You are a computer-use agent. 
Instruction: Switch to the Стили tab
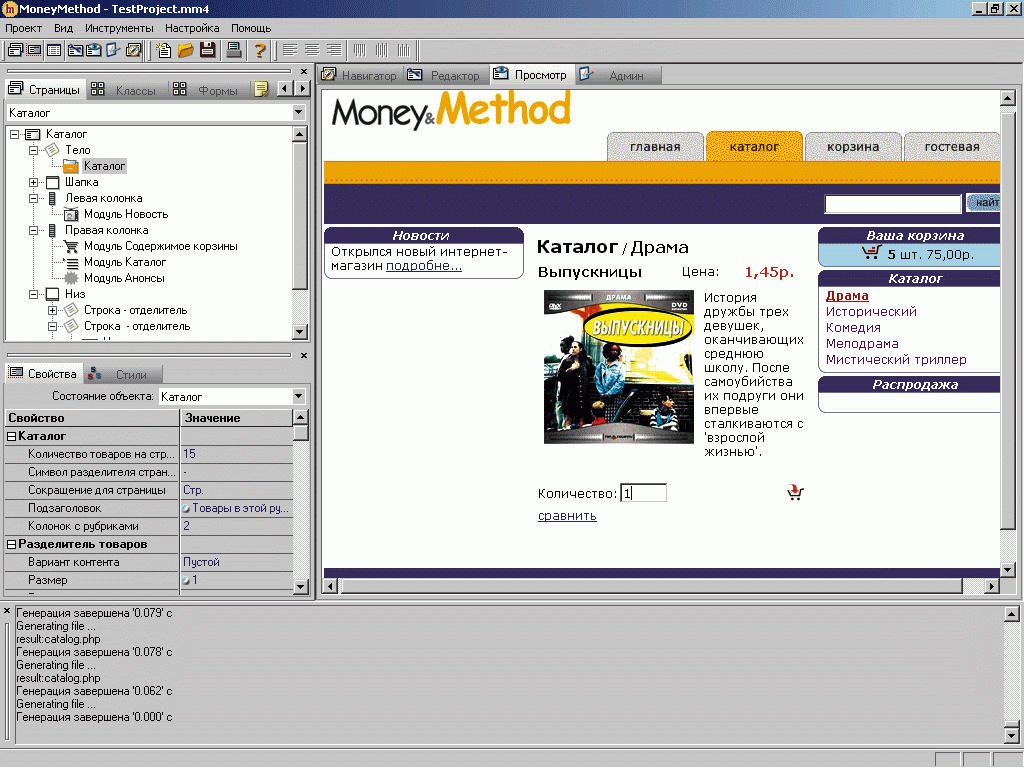pyautogui.click(x=122, y=374)
